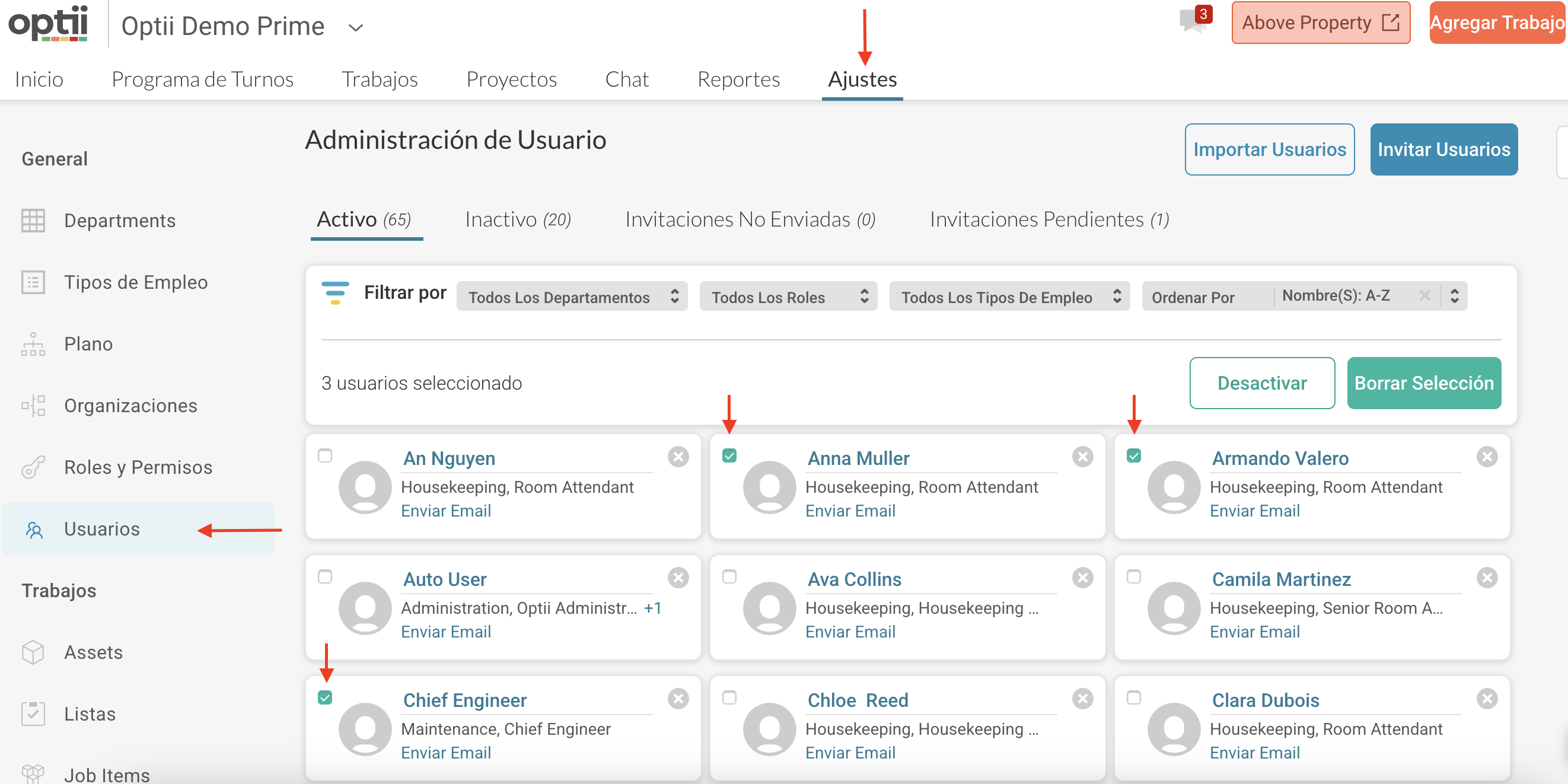Image resolution: width=1568 pixels, height=784 pixels.
Task: Click Enviar Email under Armando Valero
Action: click(1254, 511)
